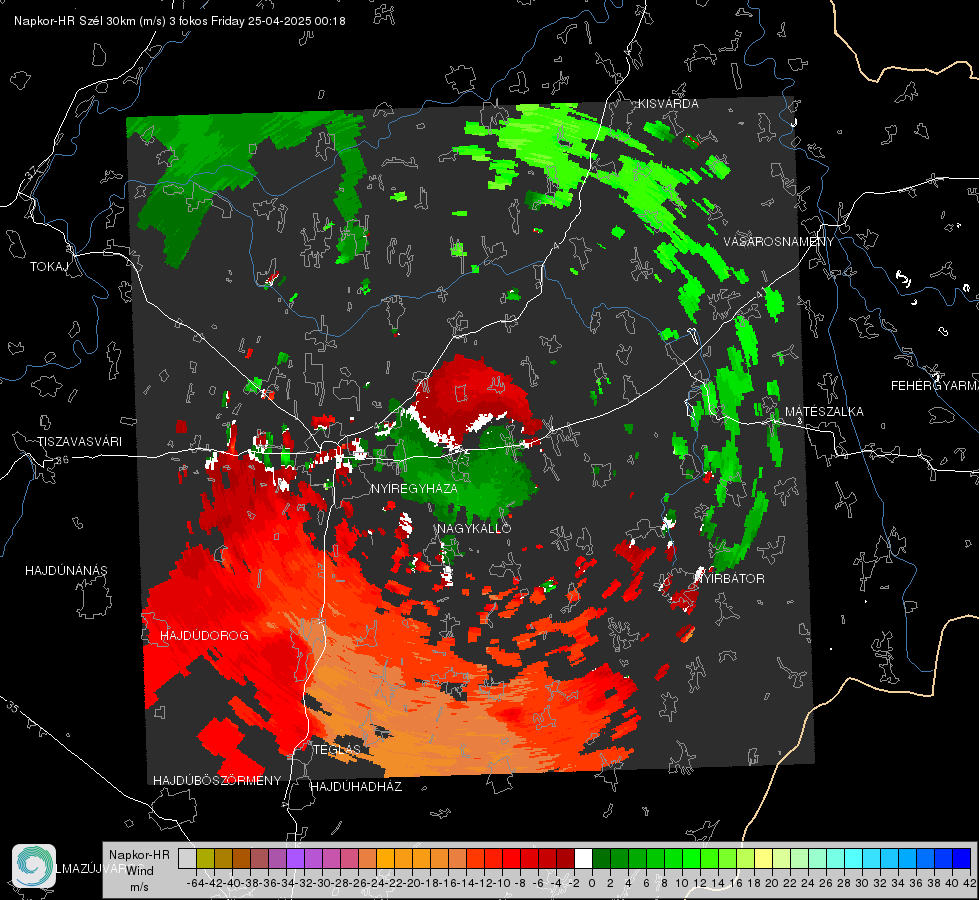Select the HAJDÚDOROG town label
Screen dimensions: 979x900
pyautogui.click(x=204, y=635)
